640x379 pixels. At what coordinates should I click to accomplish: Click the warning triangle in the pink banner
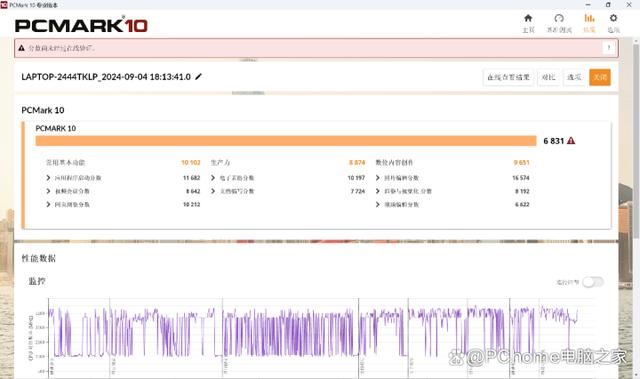click(21, 48)
